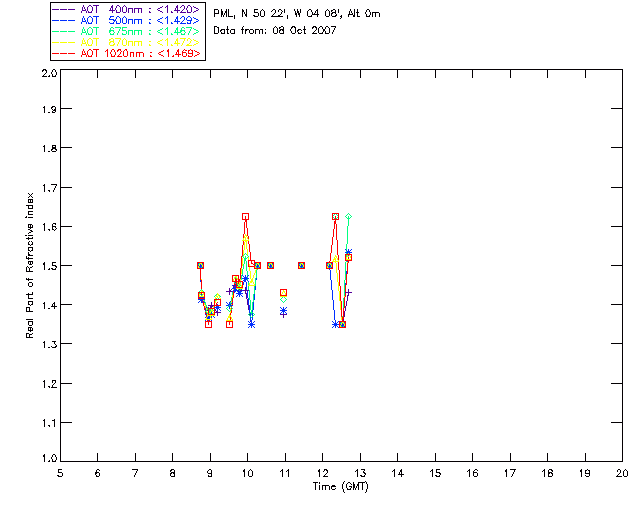Click the purple plus marker near time 12.7
The image size is (640, 512).
click(348, 292)
